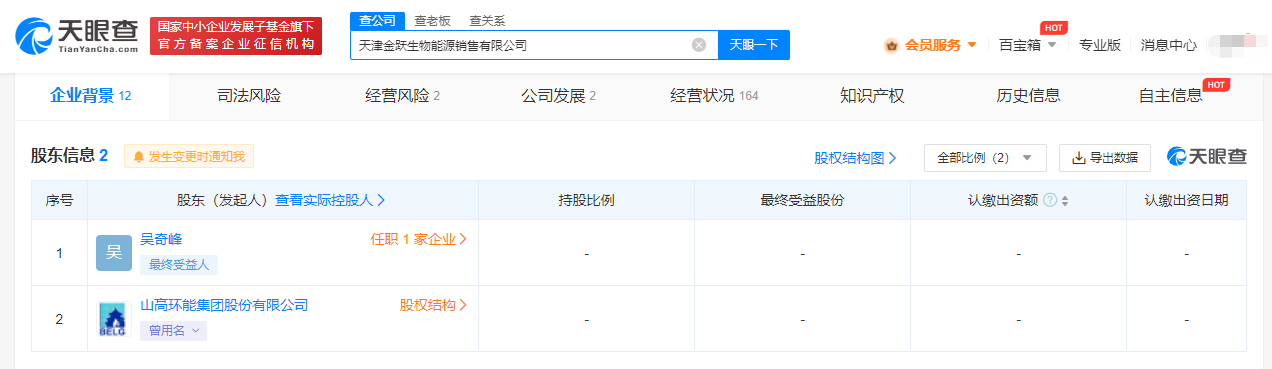Image resolution: width=1272 pixels, height=369 pixels.
Task: Open 知识产权 tab
Action: tap(872, 96)
